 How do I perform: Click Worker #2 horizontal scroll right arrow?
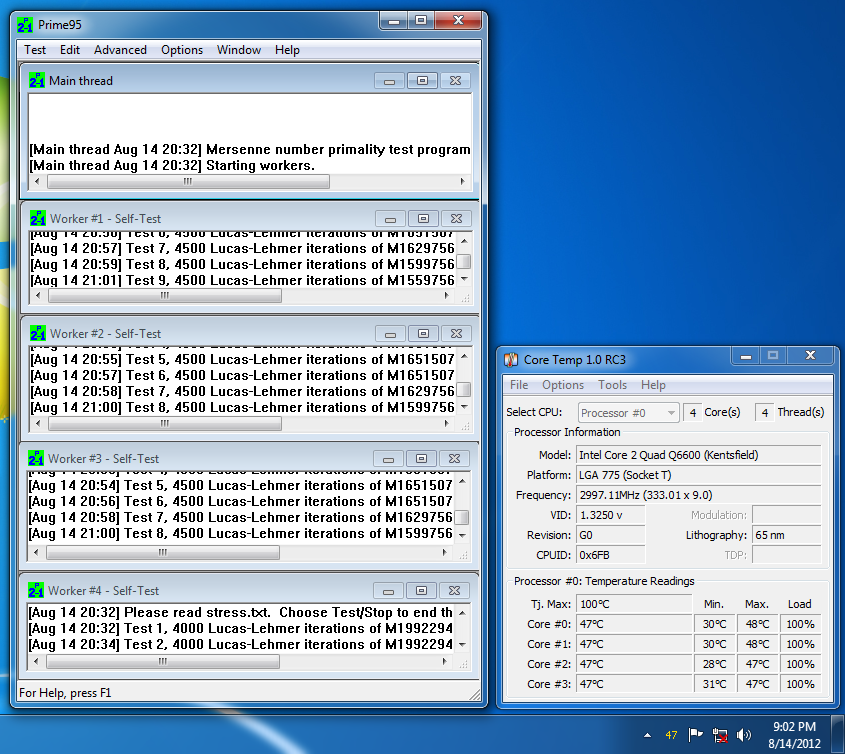pyautogui.click(x=447, y=424)
